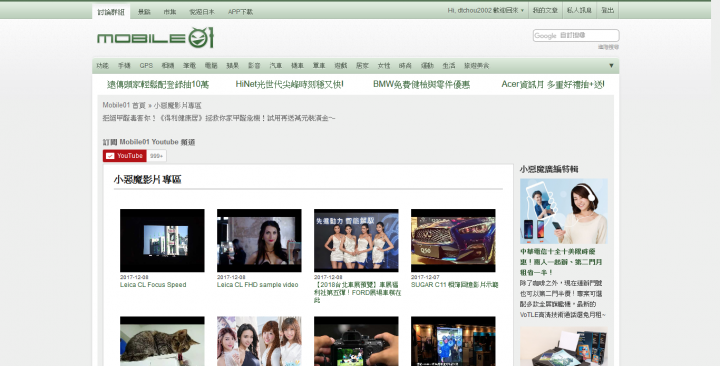Go to the APP下載 tab
The image size is (720, 366).
[240, 12]
